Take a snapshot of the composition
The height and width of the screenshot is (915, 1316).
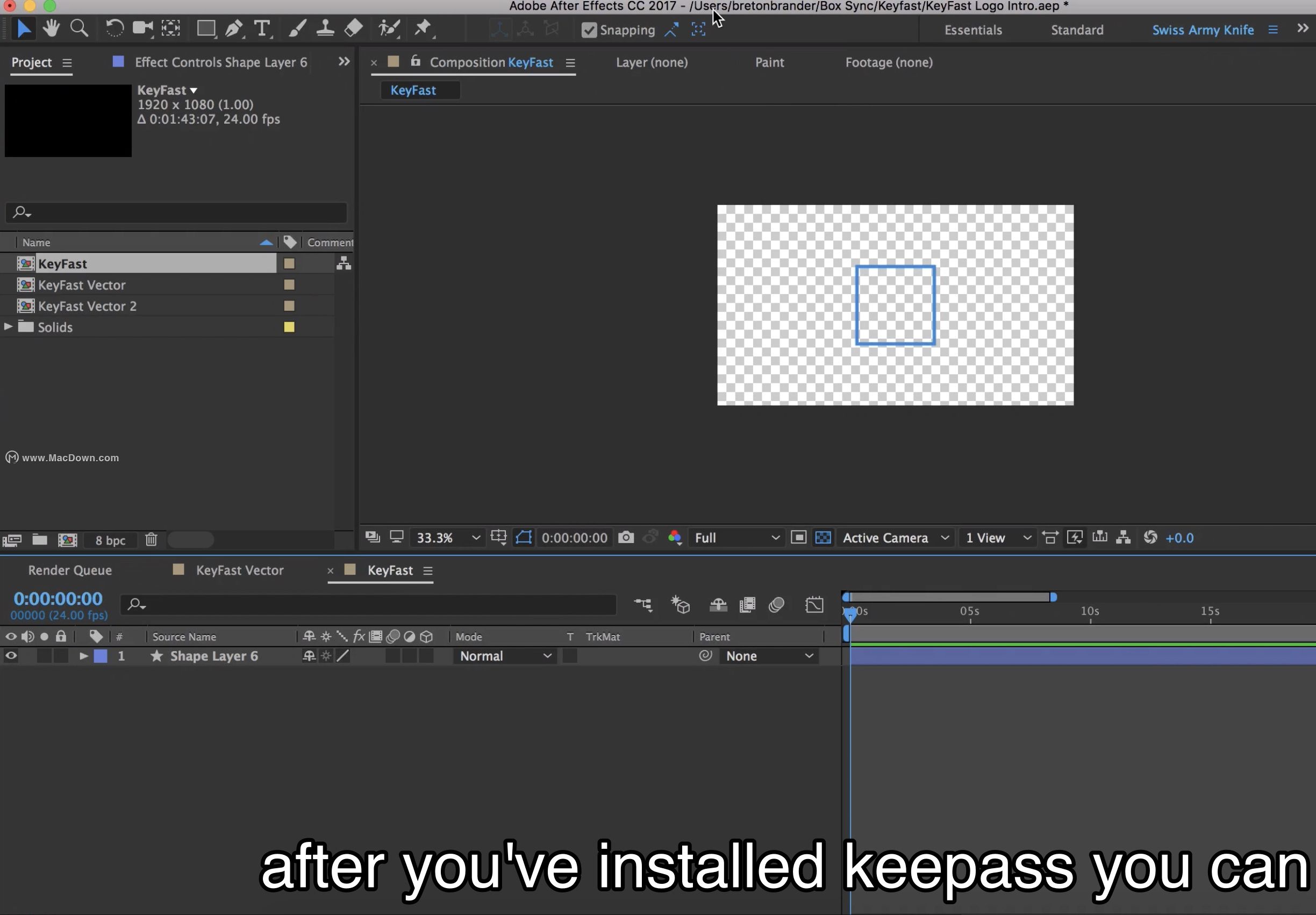[x=626, y=538]
